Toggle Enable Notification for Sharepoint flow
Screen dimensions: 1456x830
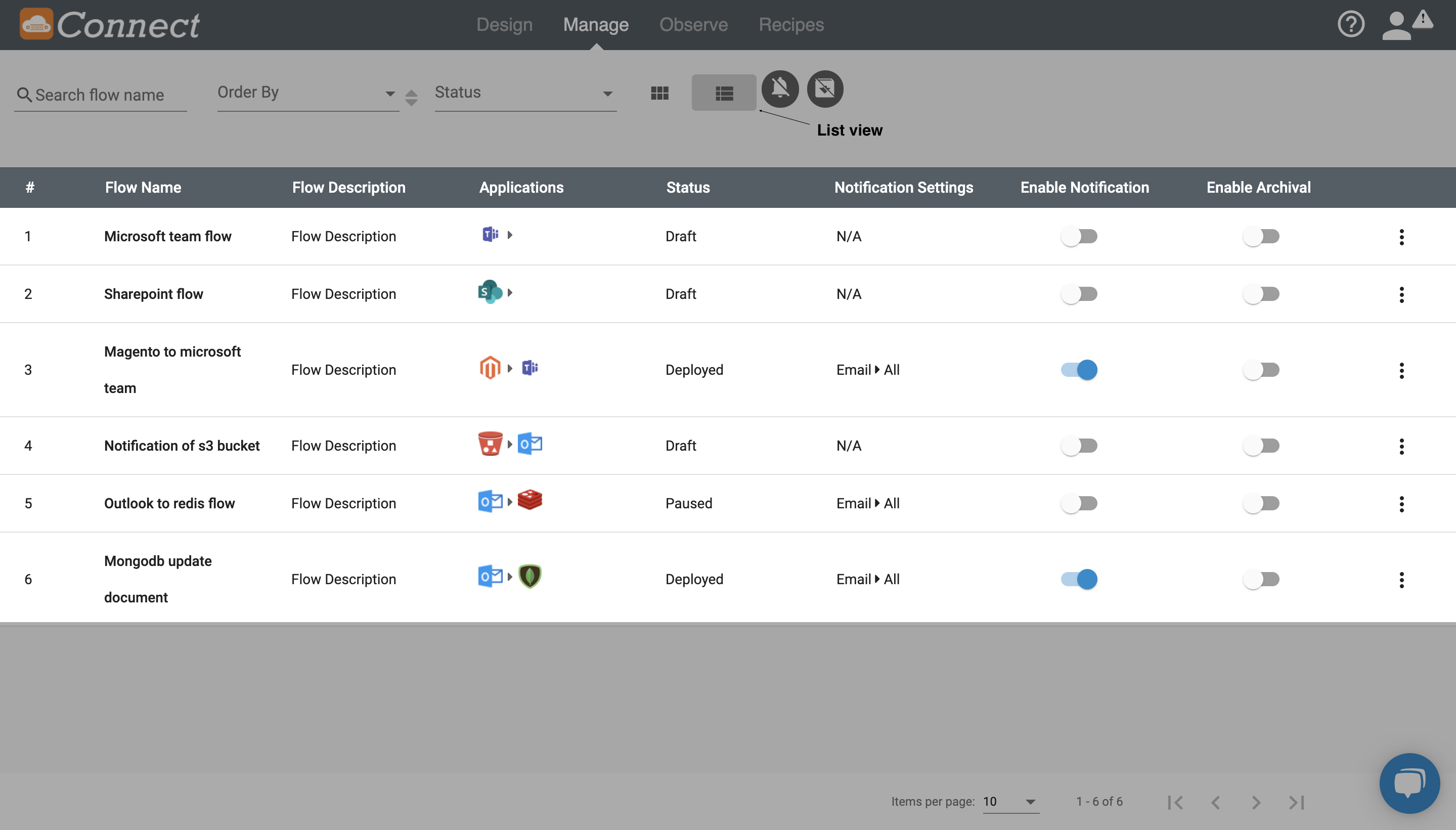point(1079,294)
